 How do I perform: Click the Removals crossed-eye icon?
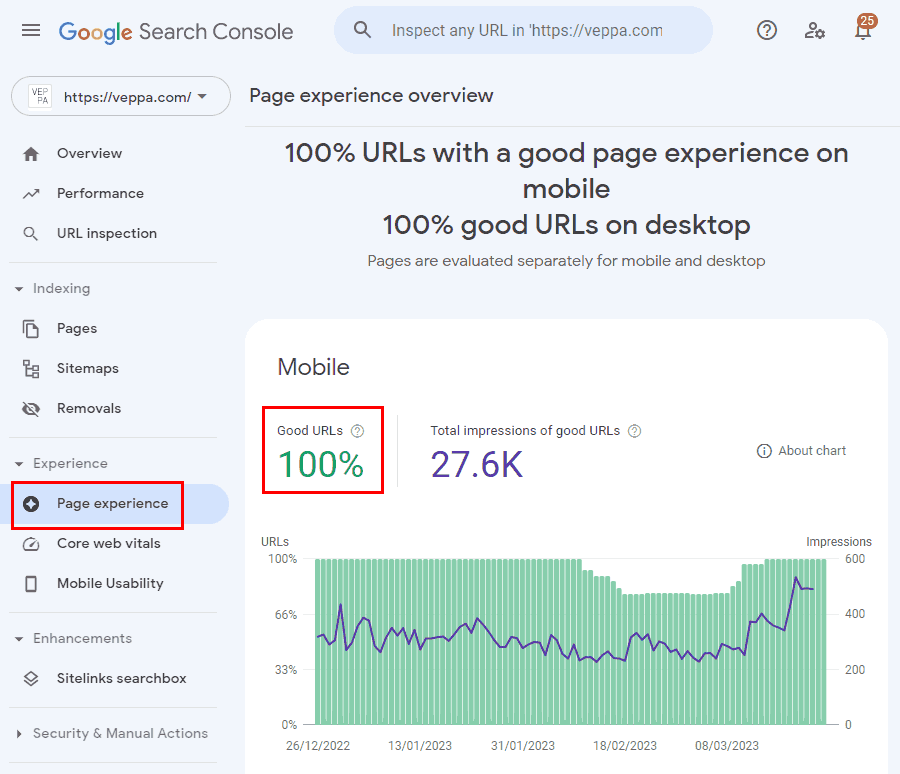click(x=31, y=409)
